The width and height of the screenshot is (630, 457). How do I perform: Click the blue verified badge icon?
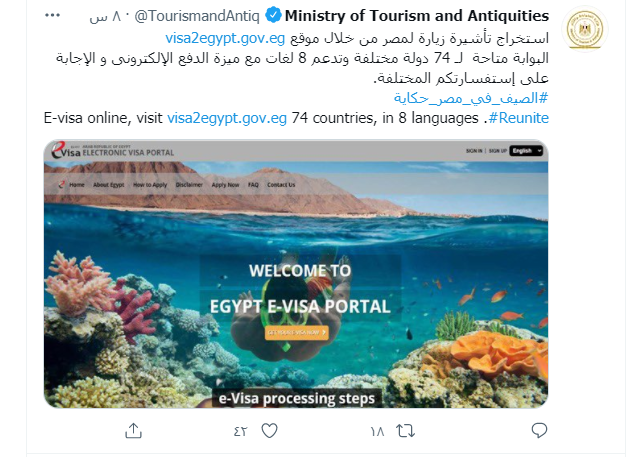pyautogui.click(x=273, y=16)
